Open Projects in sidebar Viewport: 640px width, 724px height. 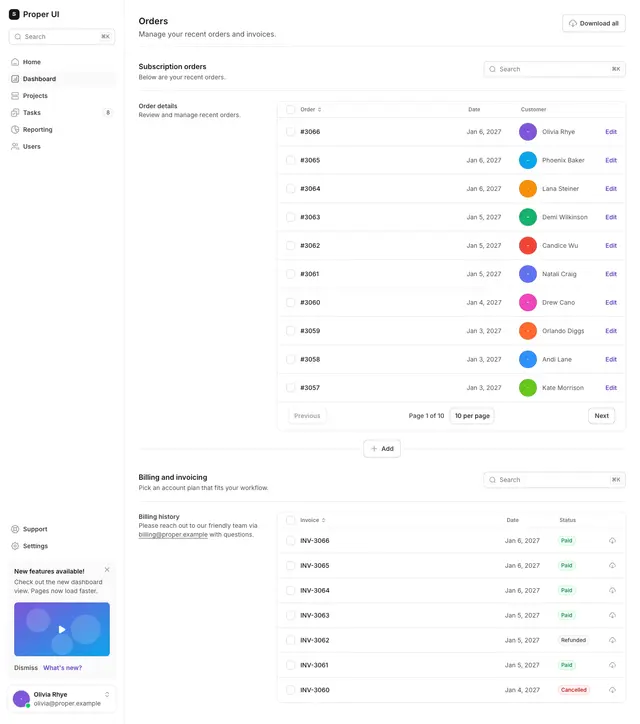[x=62, y=96]
